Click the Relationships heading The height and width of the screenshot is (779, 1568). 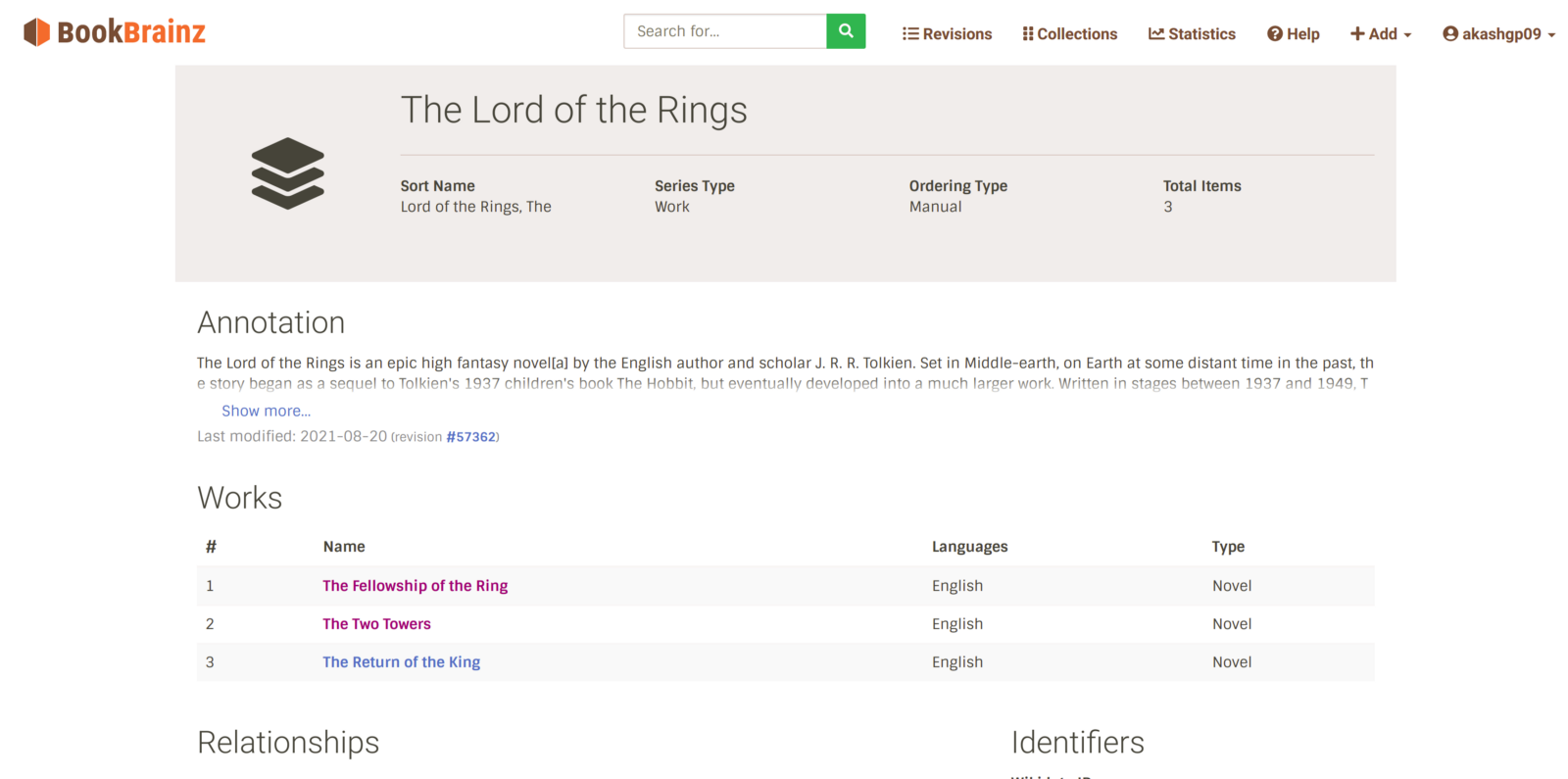(x=288, y=743)
